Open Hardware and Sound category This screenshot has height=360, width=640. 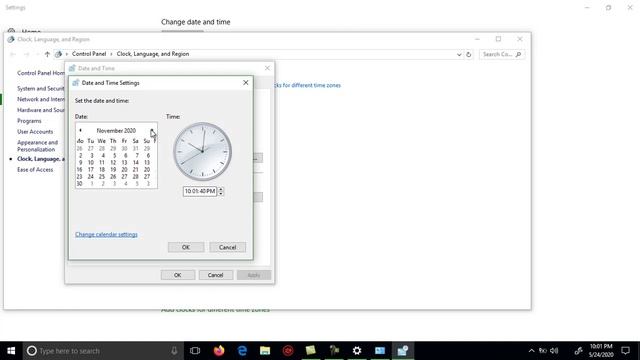click(x=40, y=110)
